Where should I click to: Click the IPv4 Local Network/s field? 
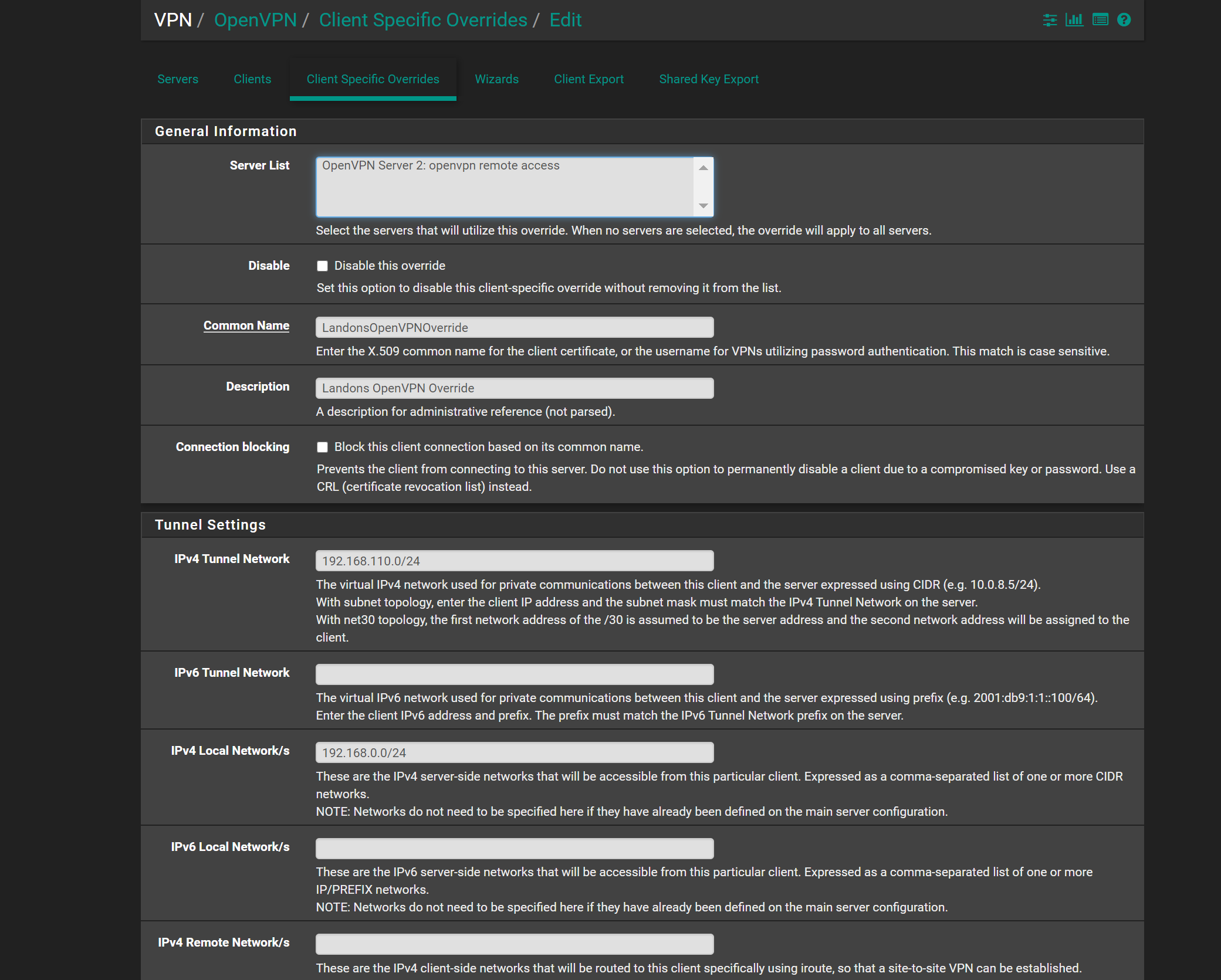pos(515,752)
